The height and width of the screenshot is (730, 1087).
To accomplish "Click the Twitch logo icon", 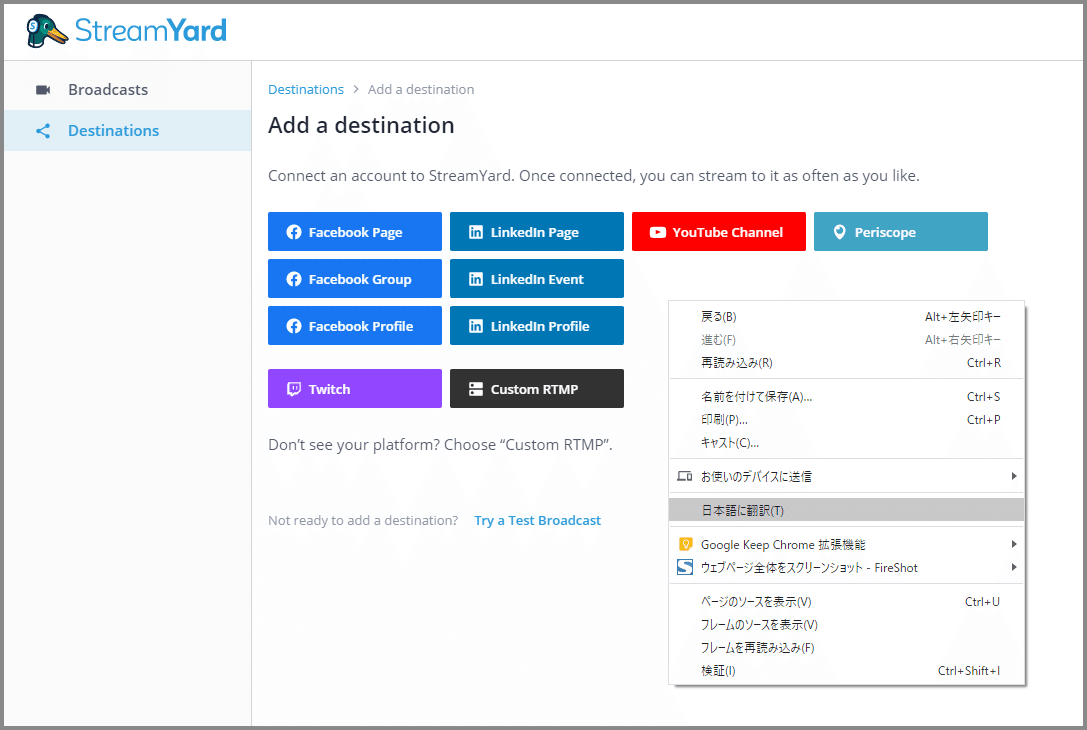I will click(x=294, y=389).
